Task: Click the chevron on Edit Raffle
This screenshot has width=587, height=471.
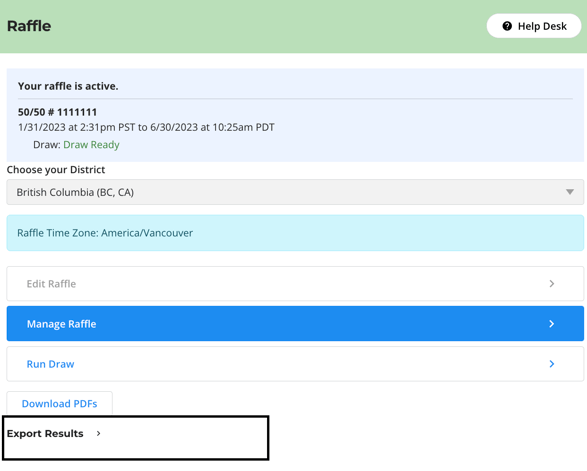Action: [551, 283]
